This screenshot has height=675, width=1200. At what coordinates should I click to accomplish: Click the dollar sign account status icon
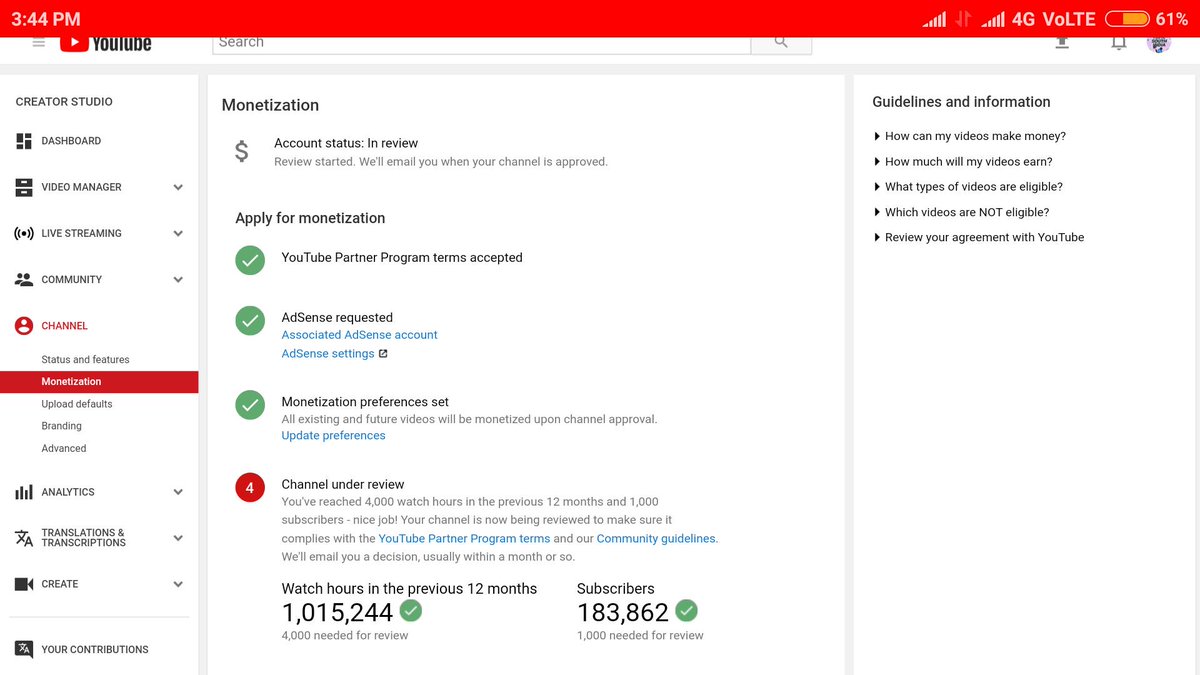tap(242, 152)
